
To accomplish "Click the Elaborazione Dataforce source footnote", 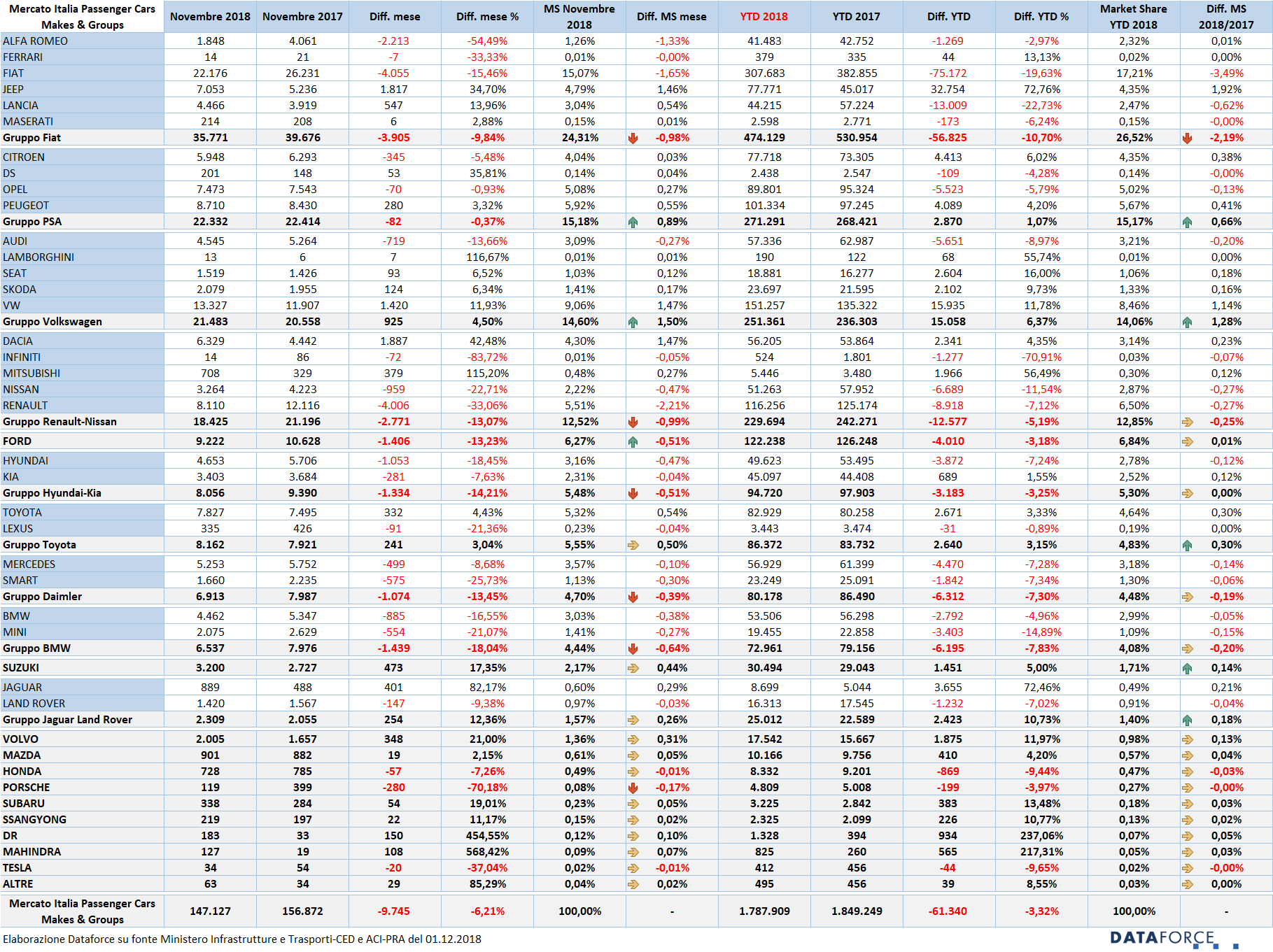I will 242,939.
